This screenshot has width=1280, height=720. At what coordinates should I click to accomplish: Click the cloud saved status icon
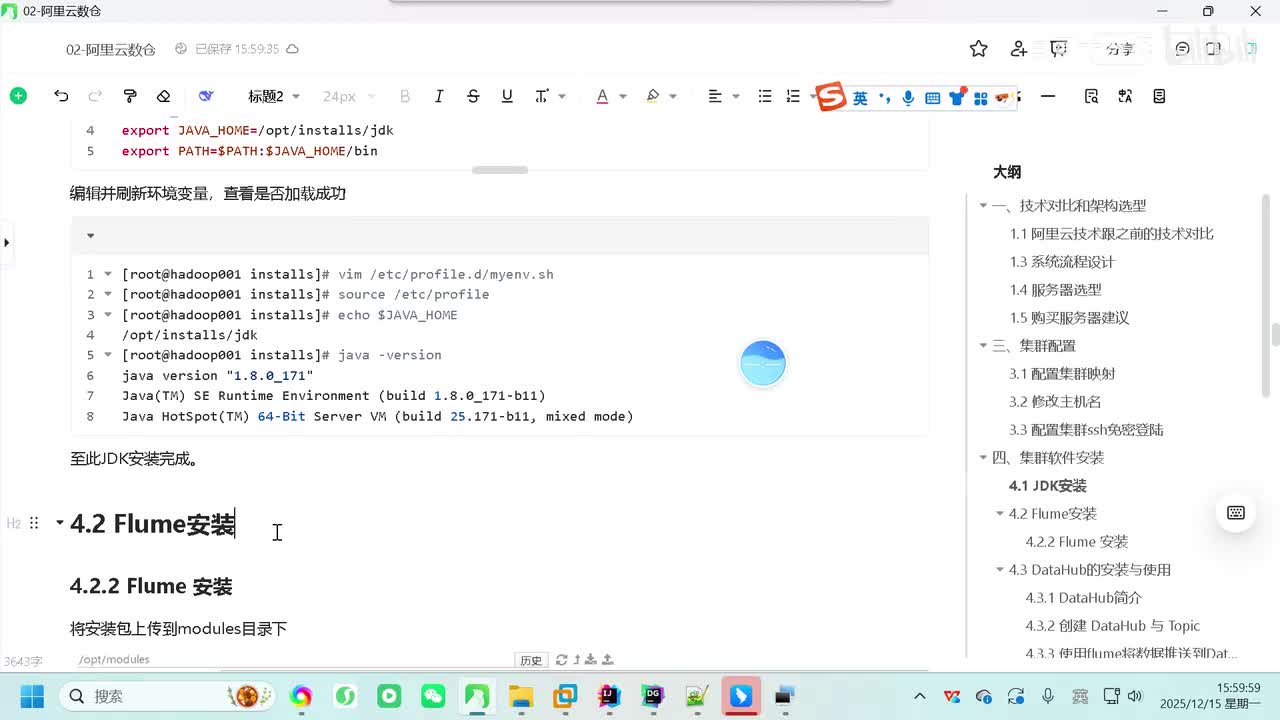(293, 49)
